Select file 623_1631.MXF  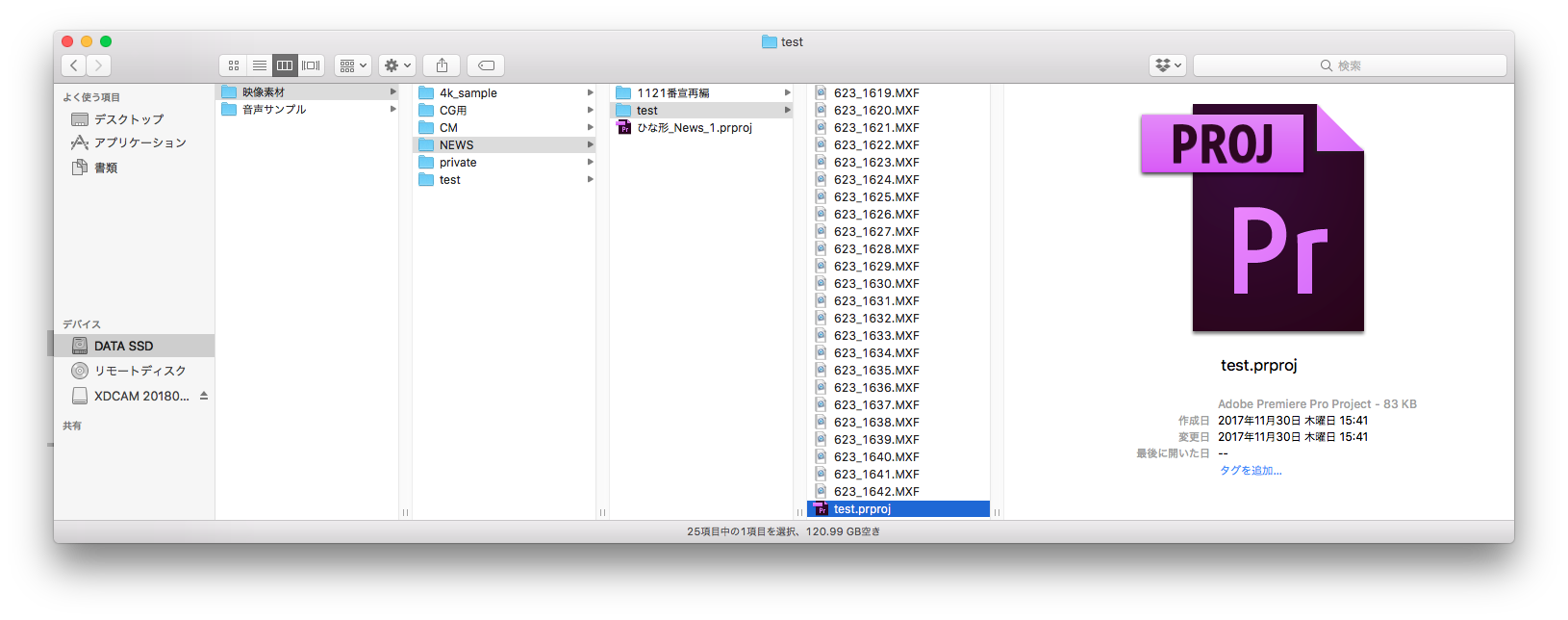(x=898, y=301)
